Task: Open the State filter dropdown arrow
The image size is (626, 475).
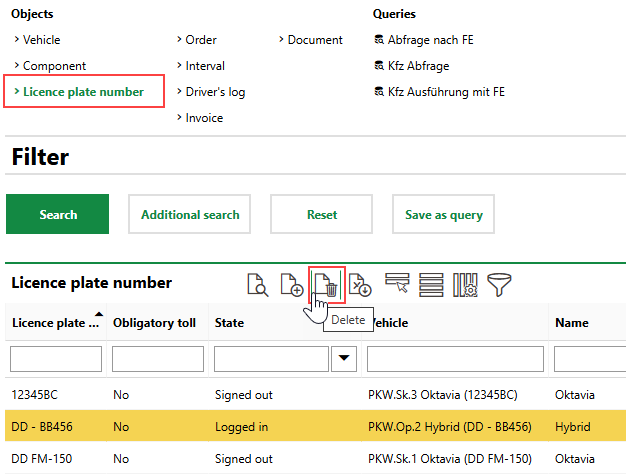Action: (x=344, y=358)
